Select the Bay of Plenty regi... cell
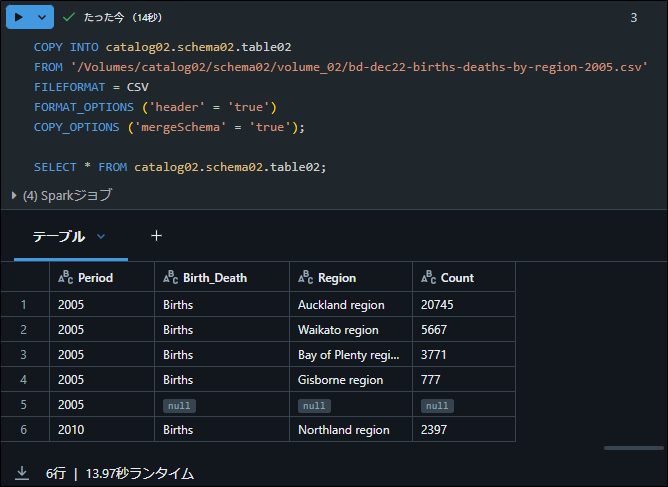This screenshot has height=487, width=668. coord(351,354)
